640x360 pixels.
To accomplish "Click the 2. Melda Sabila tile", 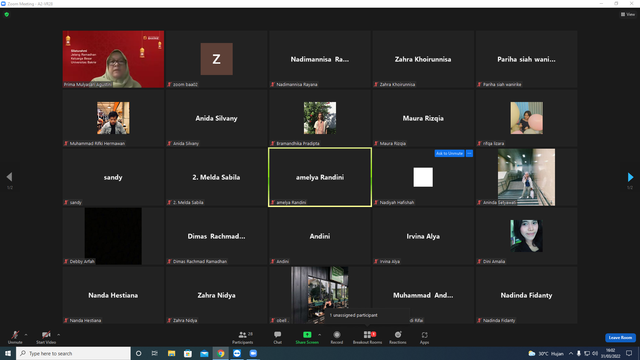I will (x=217, y=177).
